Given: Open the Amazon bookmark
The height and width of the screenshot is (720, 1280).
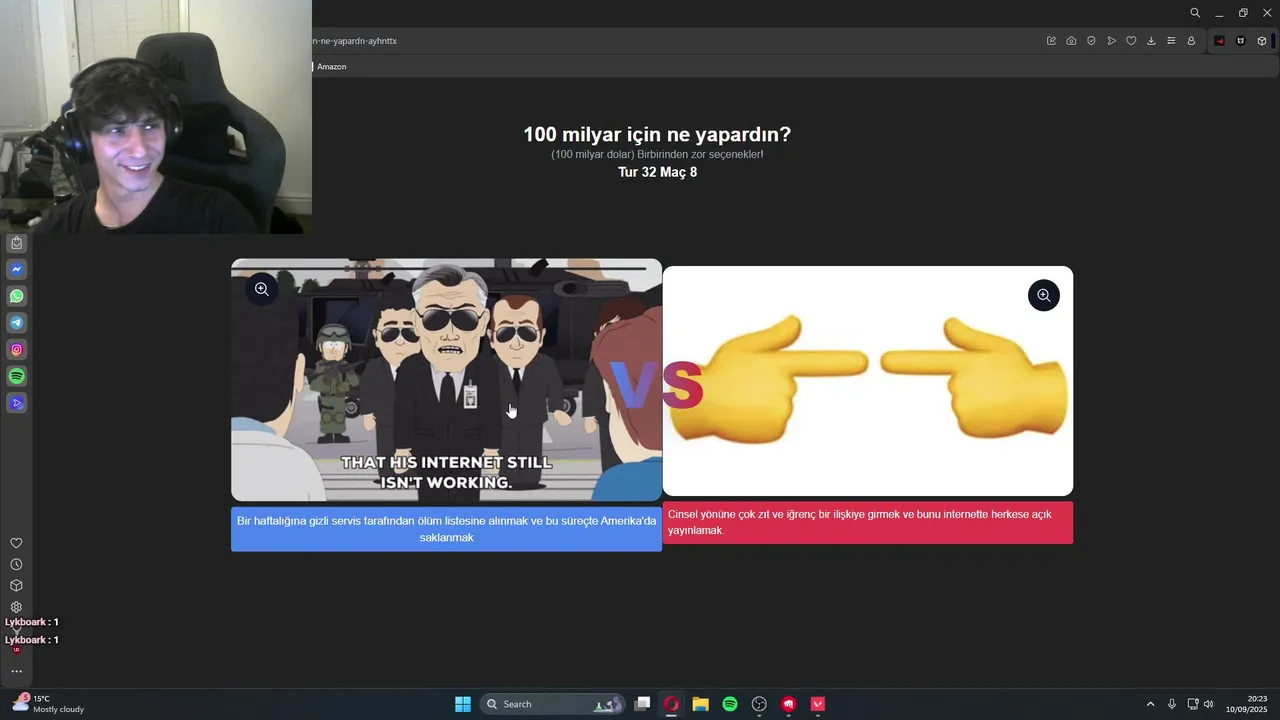Looking at the screenshot, I should pyautogui.click(x=330, y=67).
